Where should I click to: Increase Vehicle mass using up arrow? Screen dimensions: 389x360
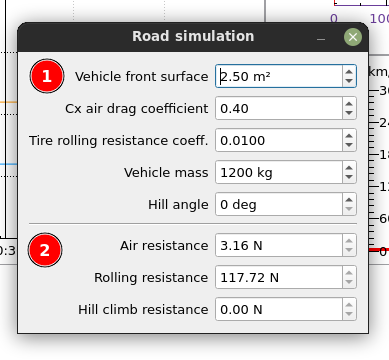click(x=349, y=167)
